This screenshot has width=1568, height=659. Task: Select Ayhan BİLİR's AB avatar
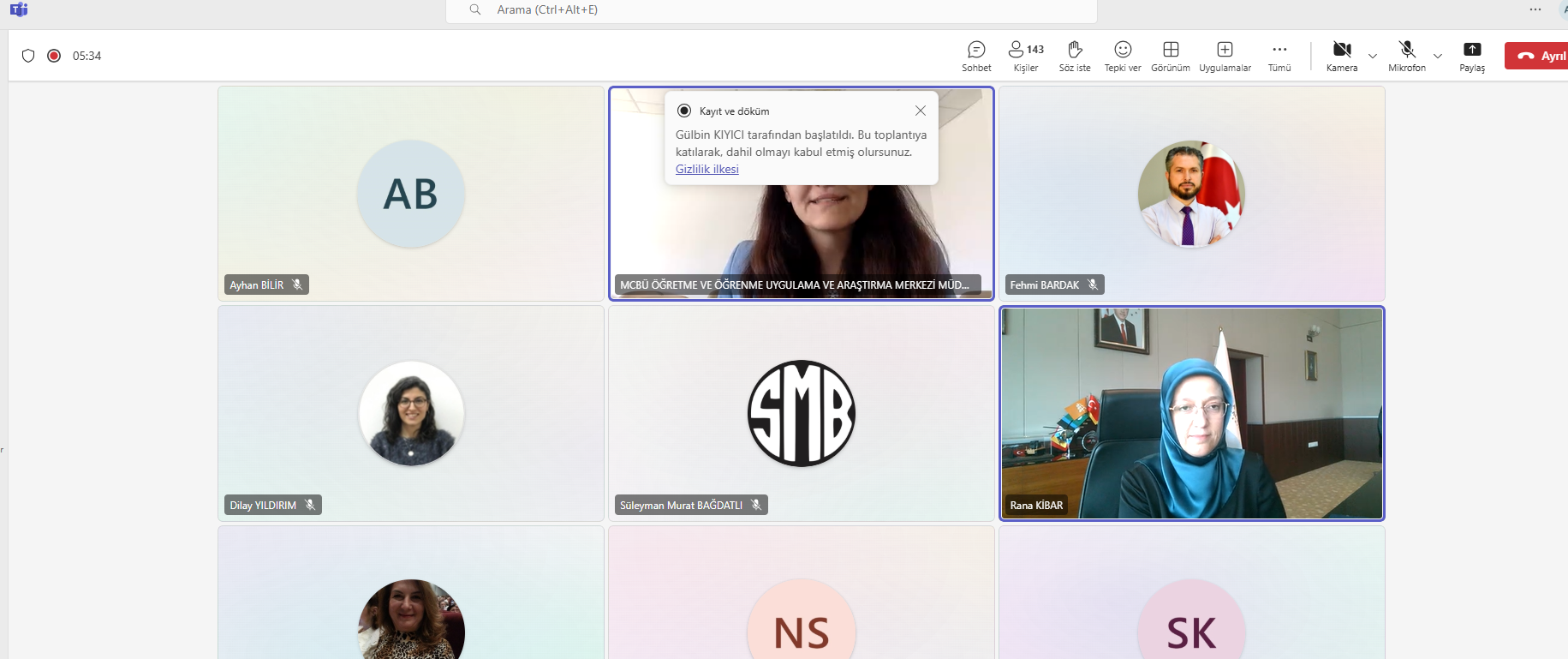tap(411, 194)
